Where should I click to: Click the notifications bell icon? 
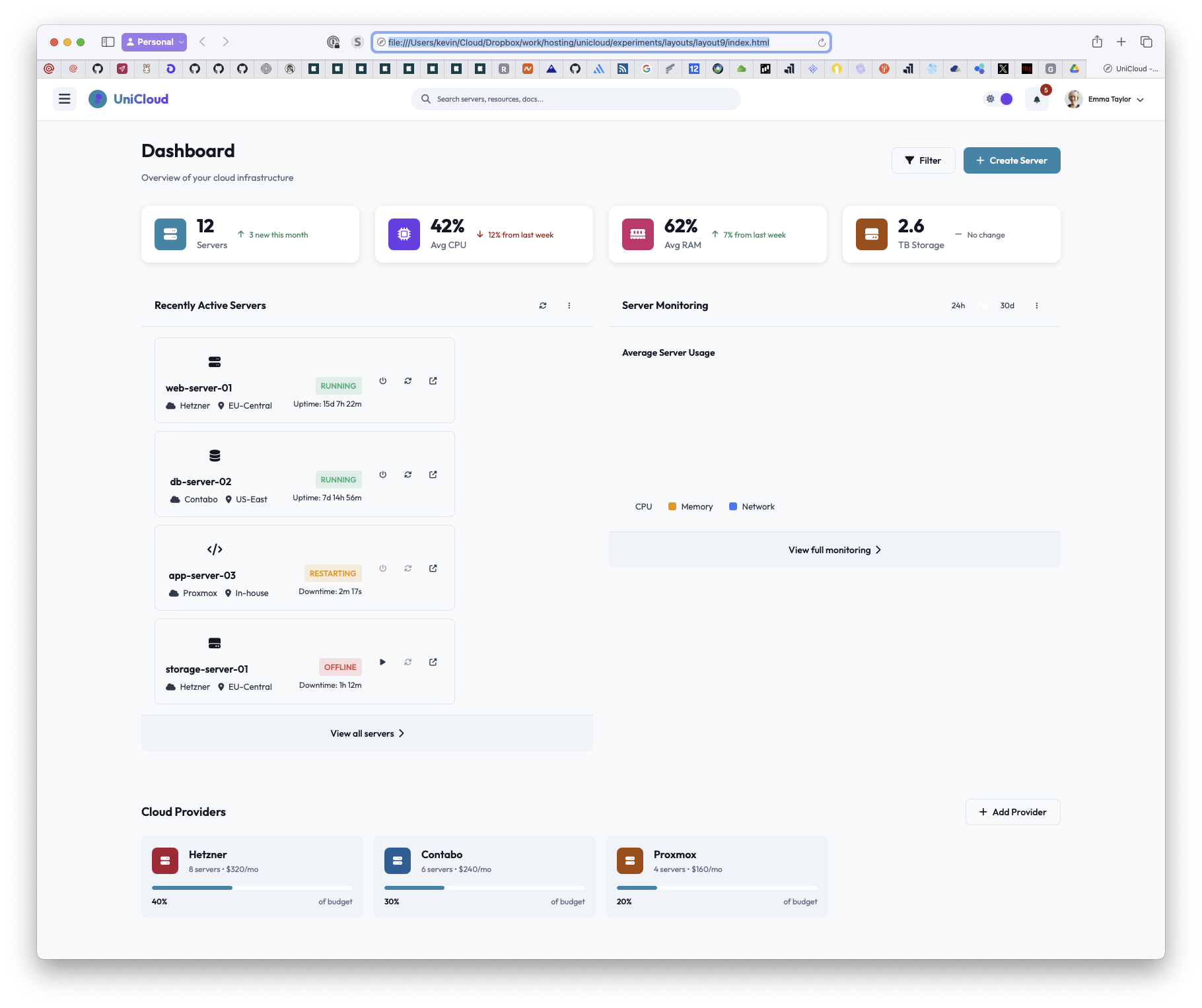[1036, 100]
